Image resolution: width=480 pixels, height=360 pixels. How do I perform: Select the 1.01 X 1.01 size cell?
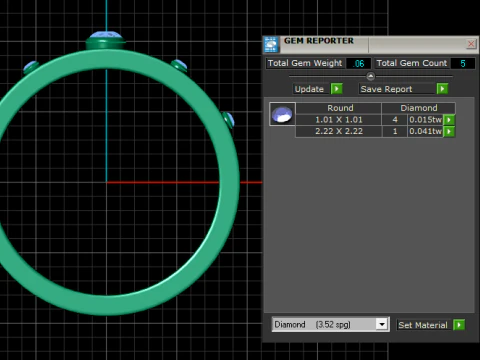coord(339,120)
